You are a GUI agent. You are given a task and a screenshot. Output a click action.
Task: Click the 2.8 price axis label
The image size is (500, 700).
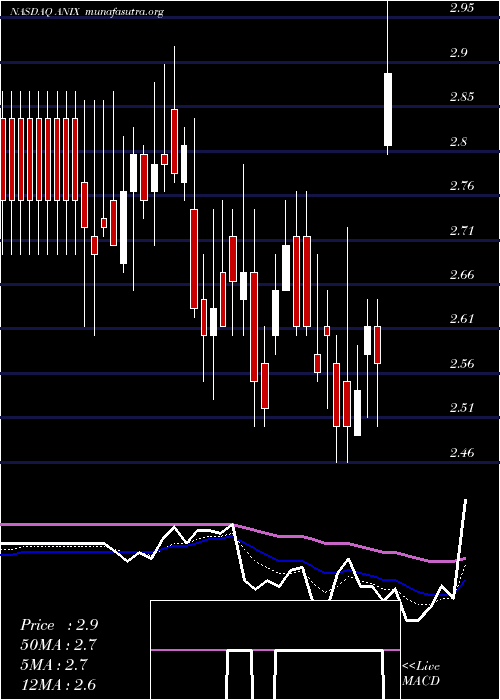[458, 142]
